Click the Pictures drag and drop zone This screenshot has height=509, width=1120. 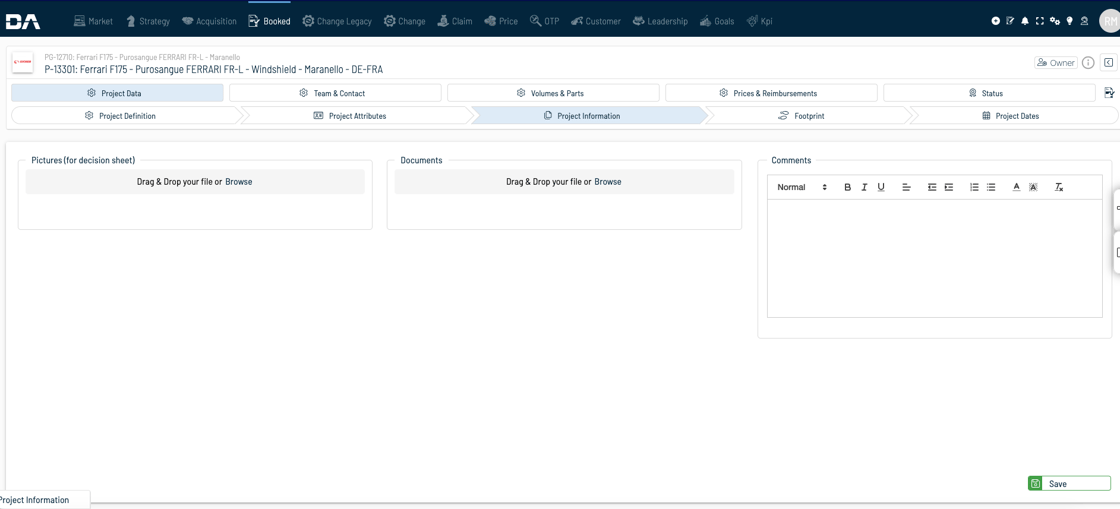tap(195, 182)
